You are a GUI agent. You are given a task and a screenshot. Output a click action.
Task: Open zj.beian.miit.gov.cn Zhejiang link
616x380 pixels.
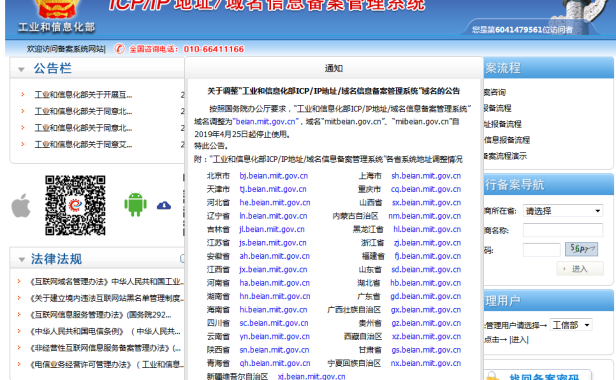427,243
